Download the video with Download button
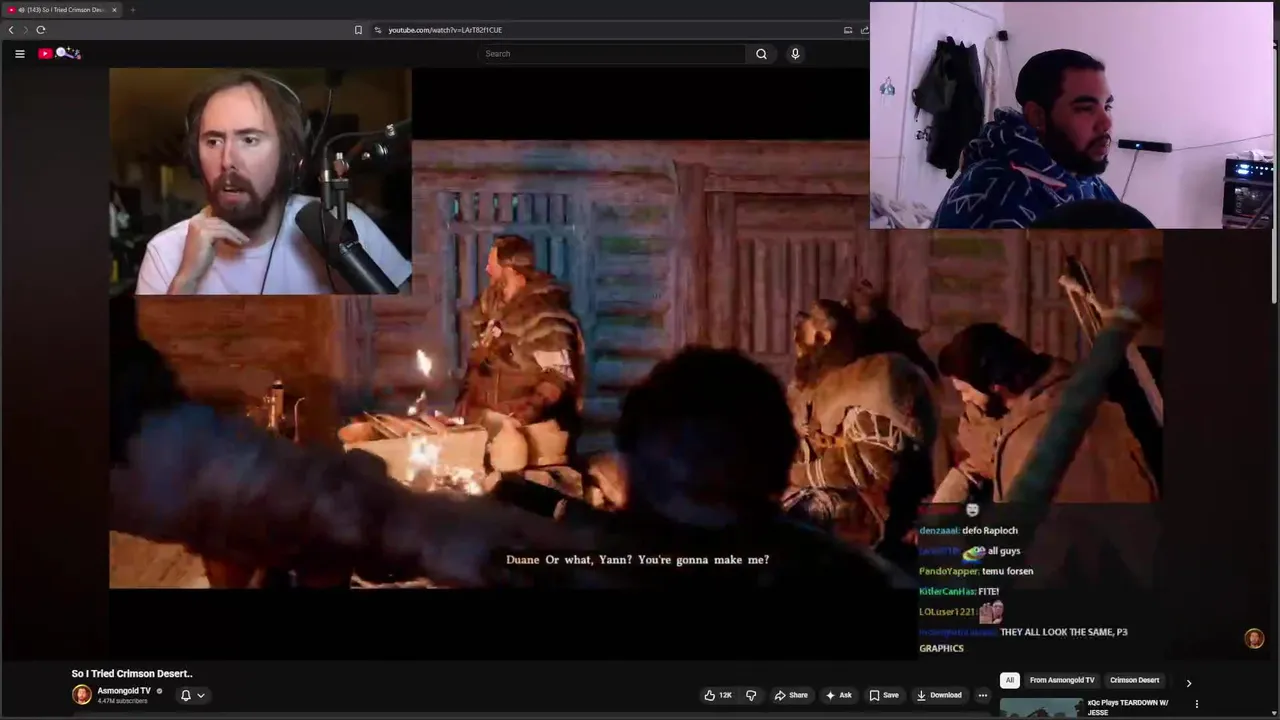This screenshot has height=720, width=1280. point(939,695)
